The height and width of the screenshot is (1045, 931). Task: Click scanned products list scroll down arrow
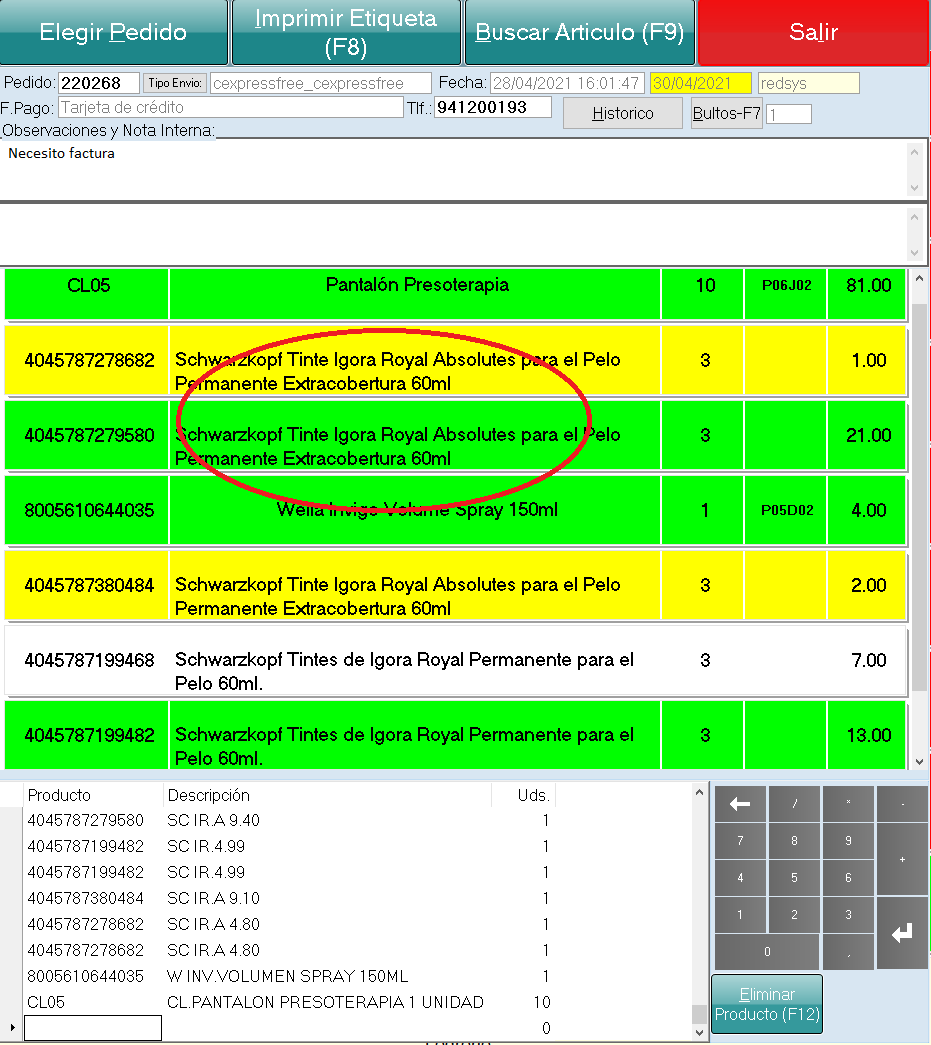click(x=699, y=1032)
